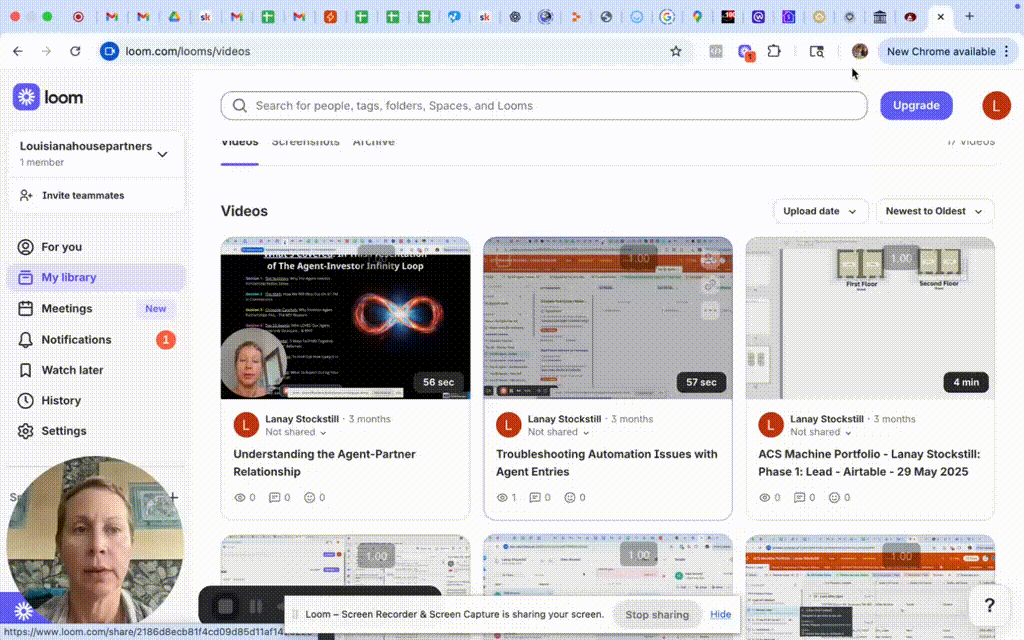Viewport: 1024px width, 640px height.
Task: Open the L profile avatar menu
Action: tap(996, 106)
